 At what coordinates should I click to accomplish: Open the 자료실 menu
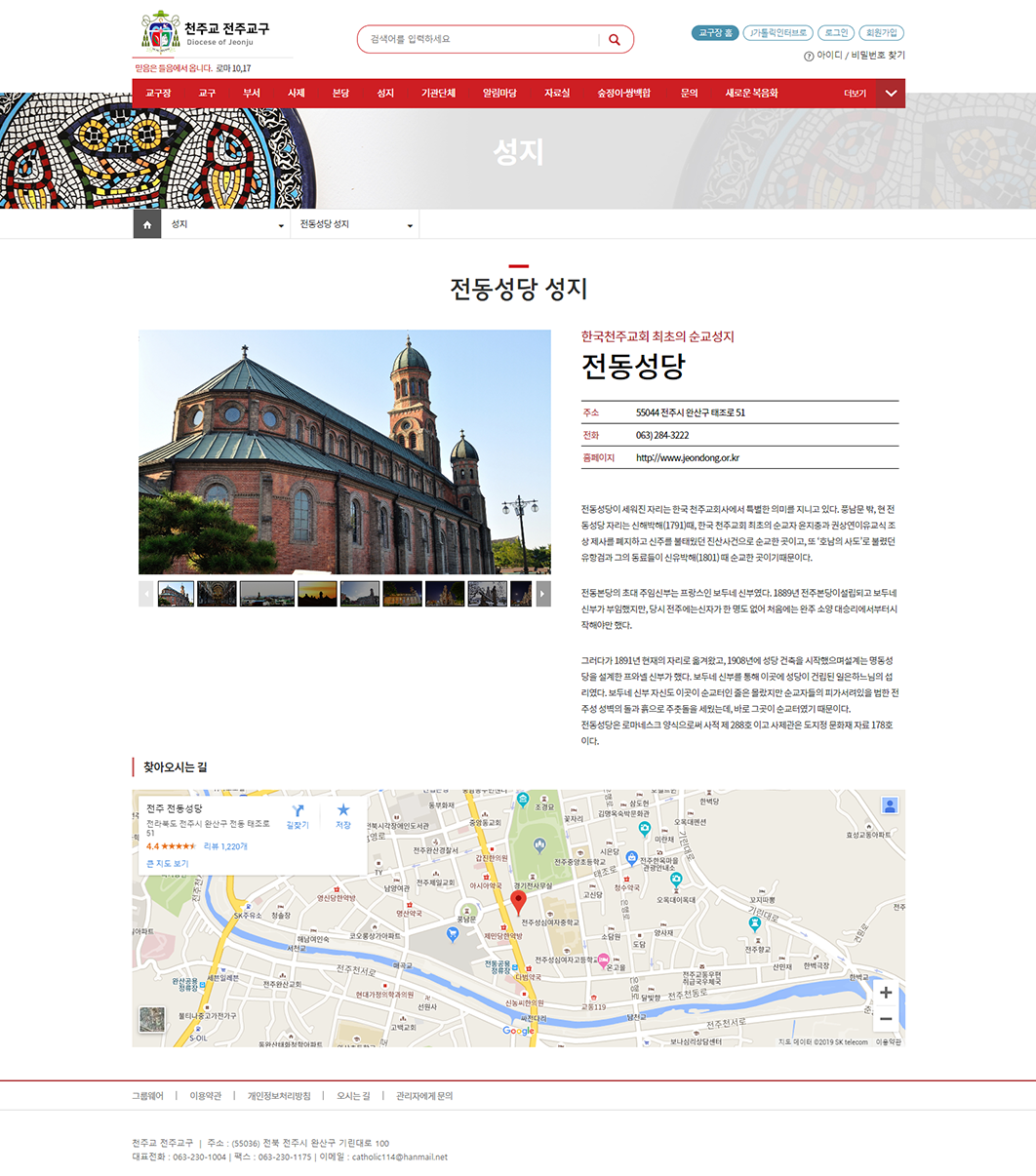click(x=557, y=94)
